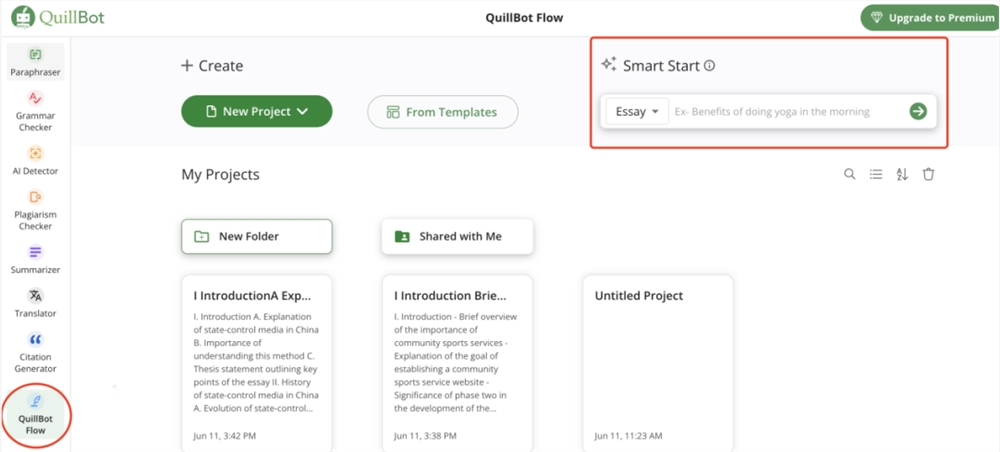1000x452 pixels.
Task: Open the Summarizer tool
Action: click(35, 259)
